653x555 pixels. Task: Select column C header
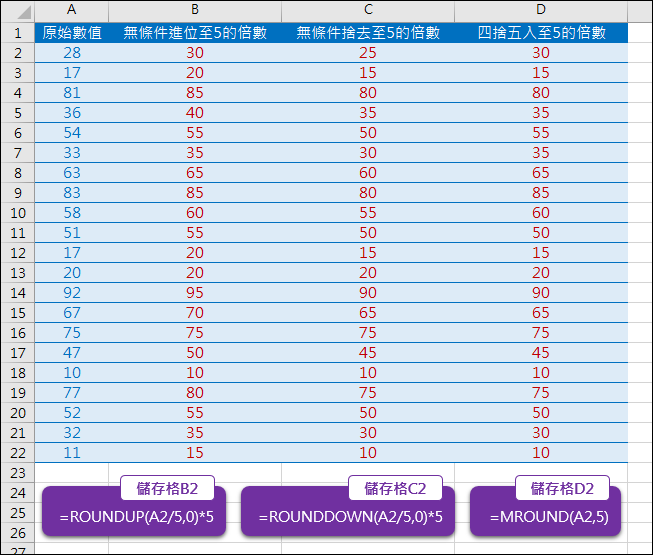click(x=368, y=10)
